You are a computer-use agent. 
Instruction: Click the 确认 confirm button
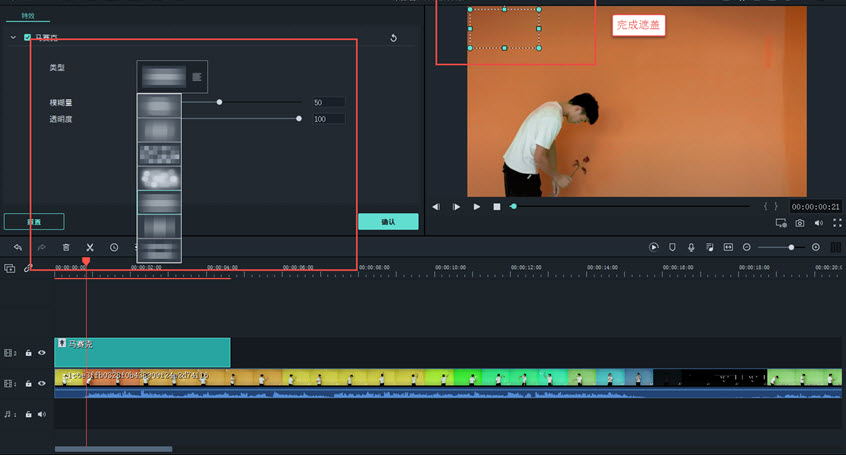click(388, 222)
